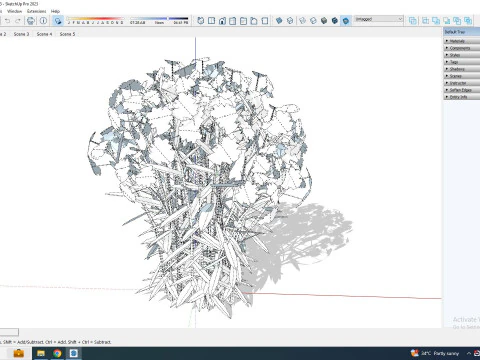Toggle Back Edges display style
This screenshot has height=360, width=480.
tap(290, 21)
